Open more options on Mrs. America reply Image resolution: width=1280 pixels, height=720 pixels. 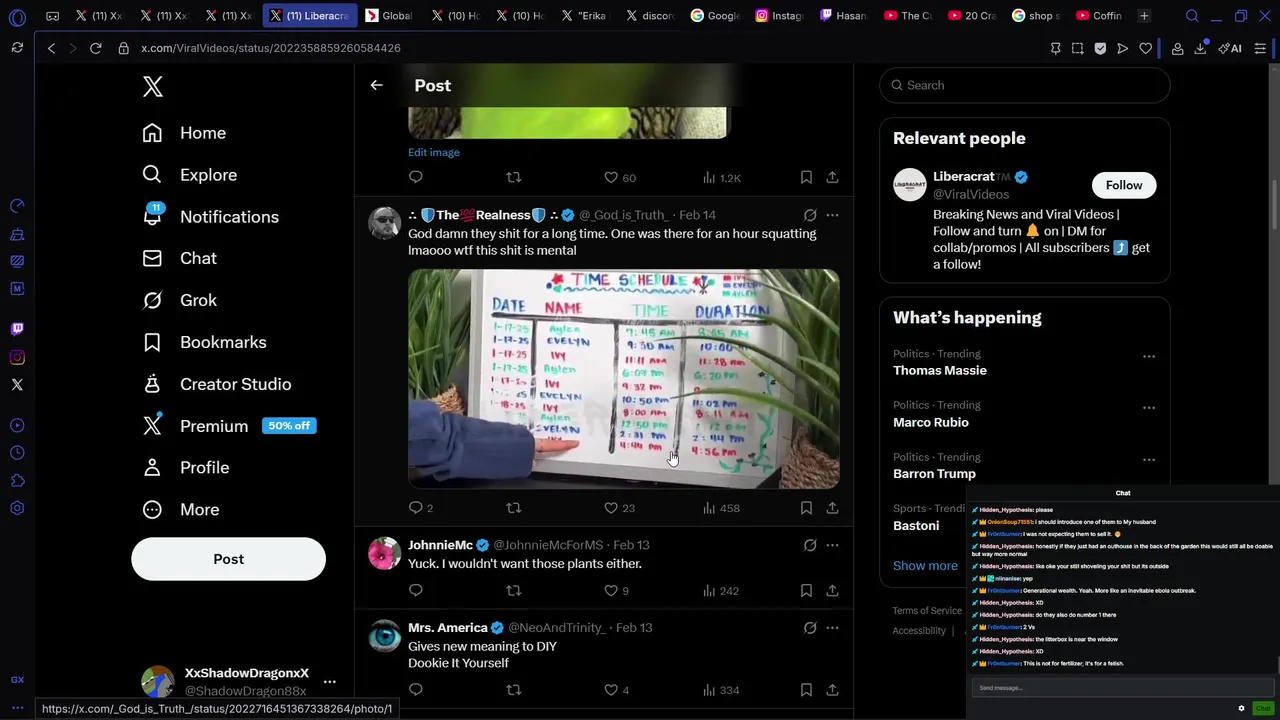tap(832, 628)
